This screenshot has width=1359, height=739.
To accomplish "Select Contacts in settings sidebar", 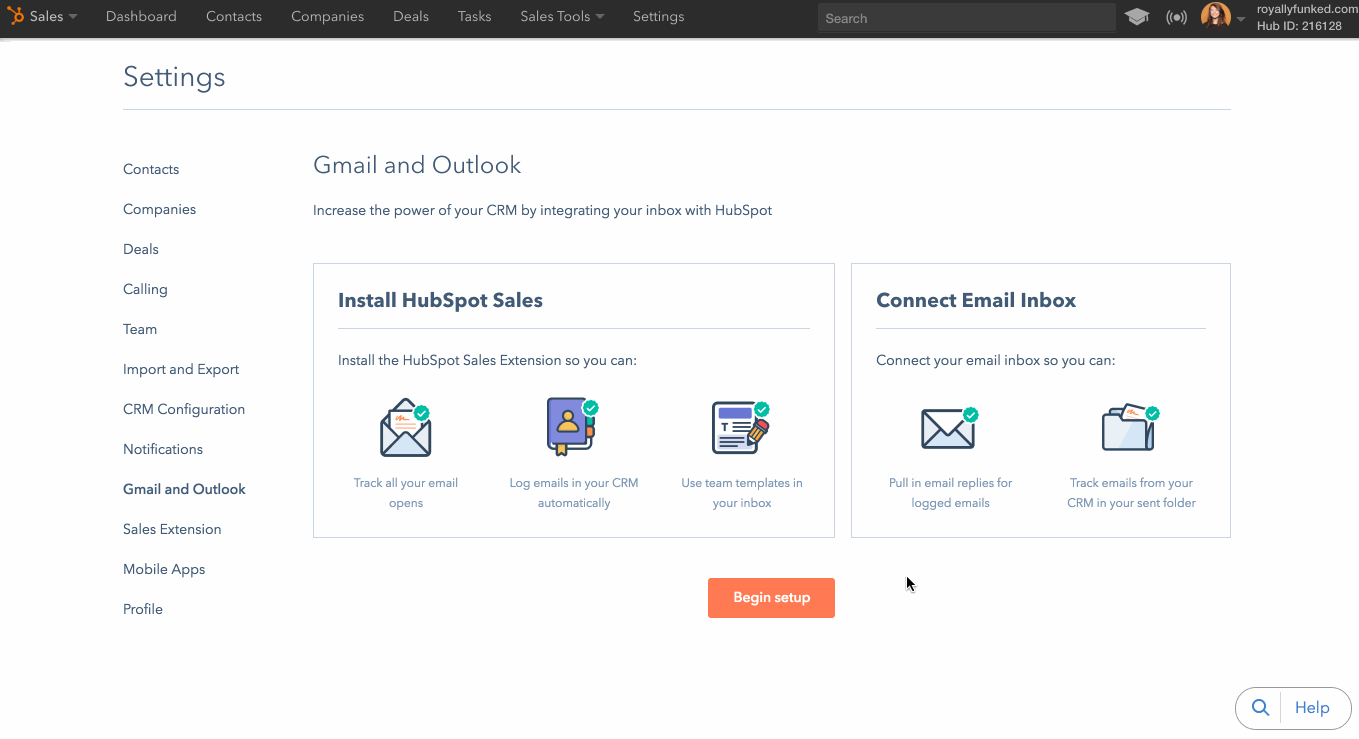I will (151, 169).
